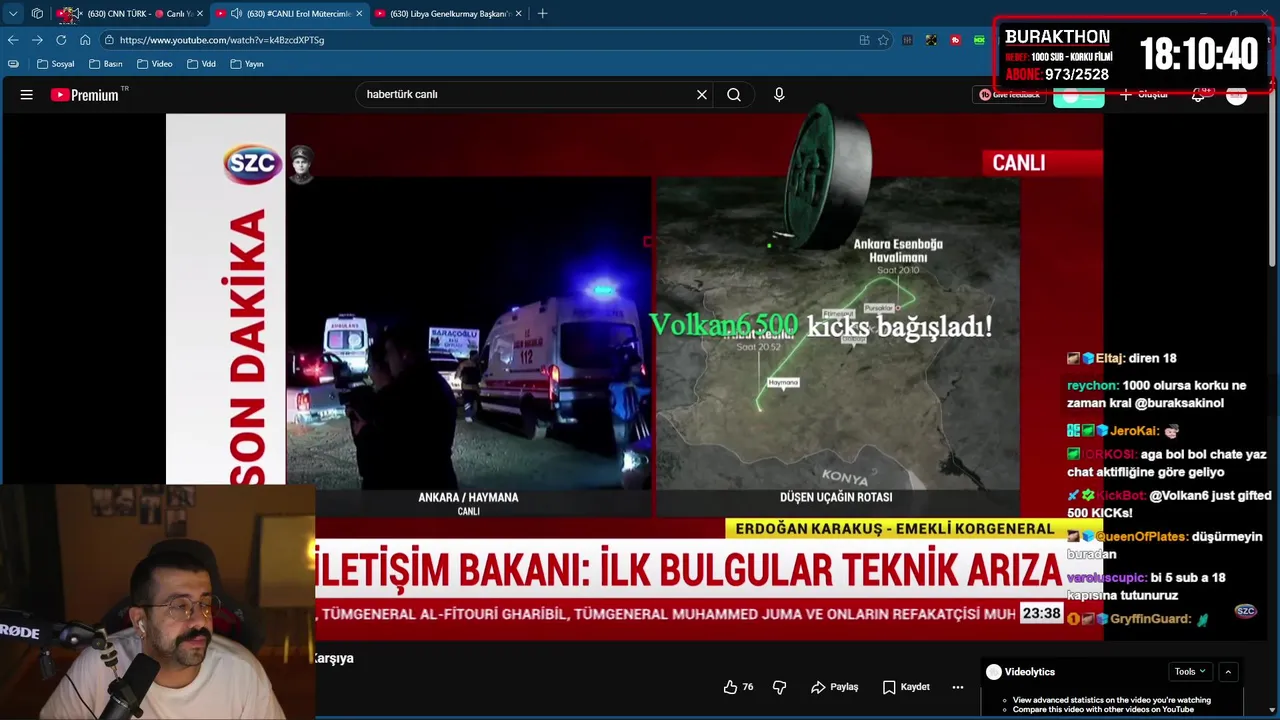Run search with the magnifier button

pyautogui.click(x=734, y=95)
